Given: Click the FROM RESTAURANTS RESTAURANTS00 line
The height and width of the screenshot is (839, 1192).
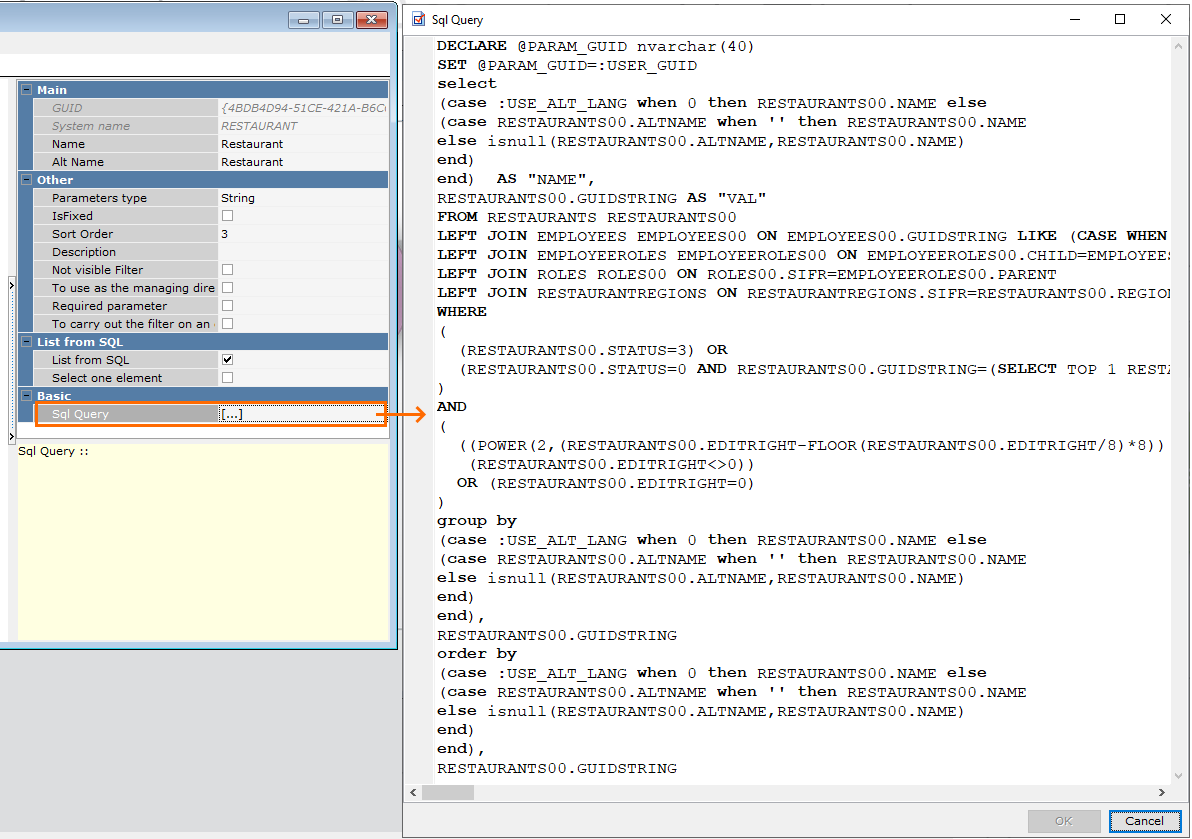Looking at the screenshot, I should click(x=586, y=217).
